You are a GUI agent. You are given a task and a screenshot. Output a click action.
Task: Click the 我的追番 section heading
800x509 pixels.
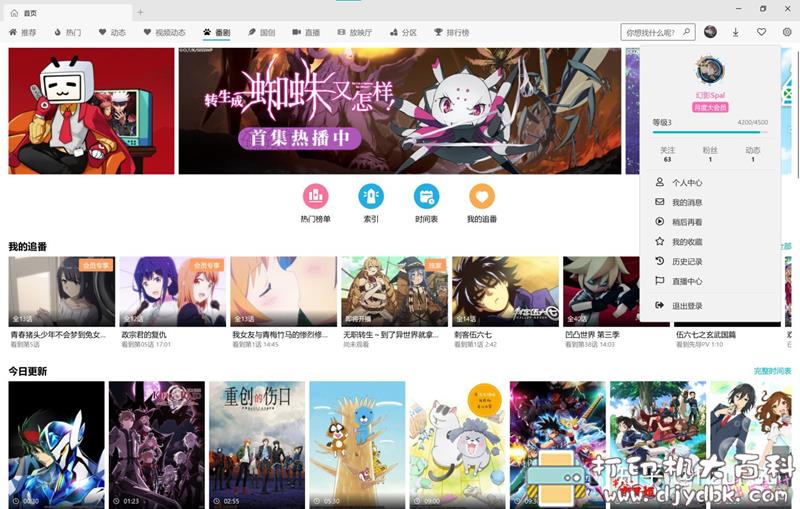(28, 246)
